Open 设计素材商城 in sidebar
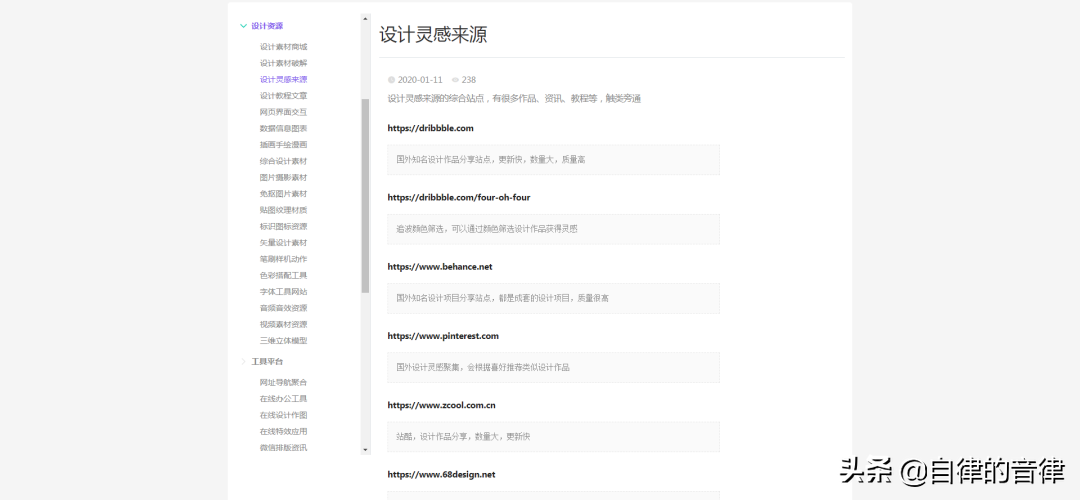This screenshot has width=1080, height=500. 284,47
